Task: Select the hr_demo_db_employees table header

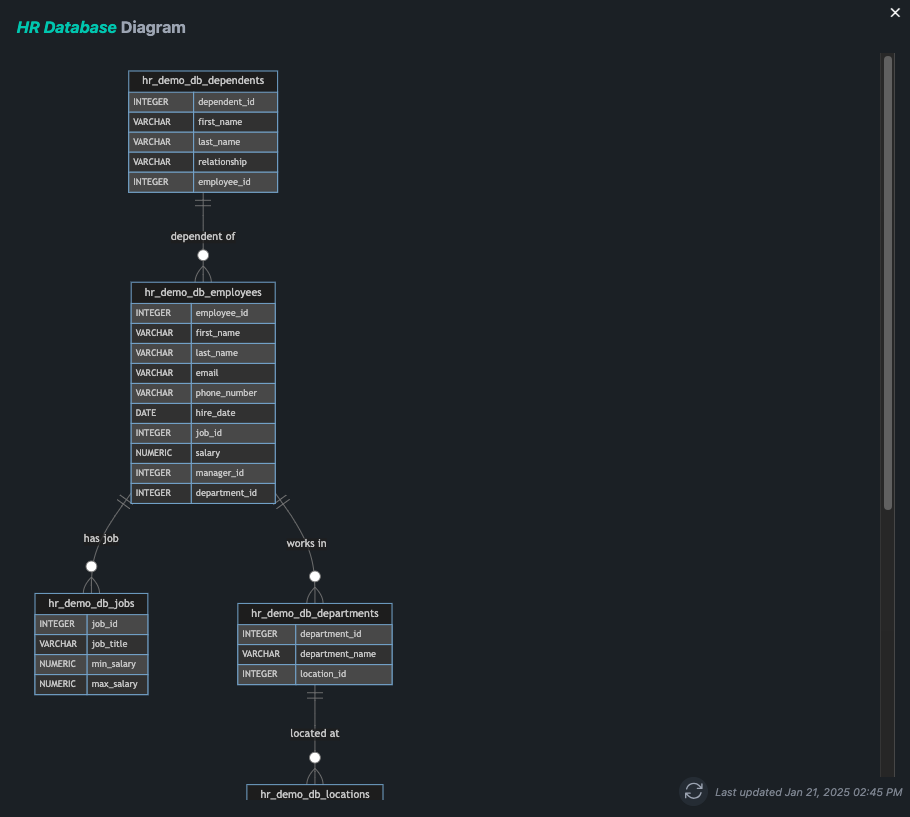Action: [203, 292]
